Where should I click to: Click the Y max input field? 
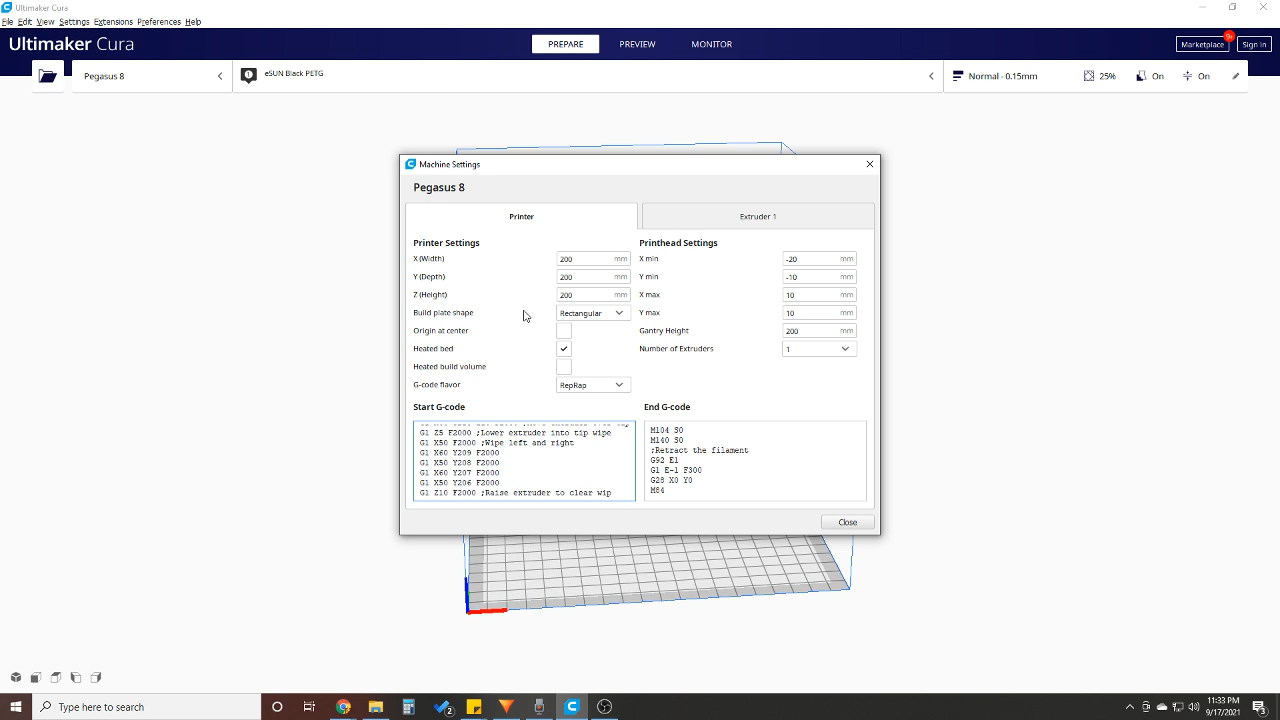pyautogui.click(x=819, y=313)
